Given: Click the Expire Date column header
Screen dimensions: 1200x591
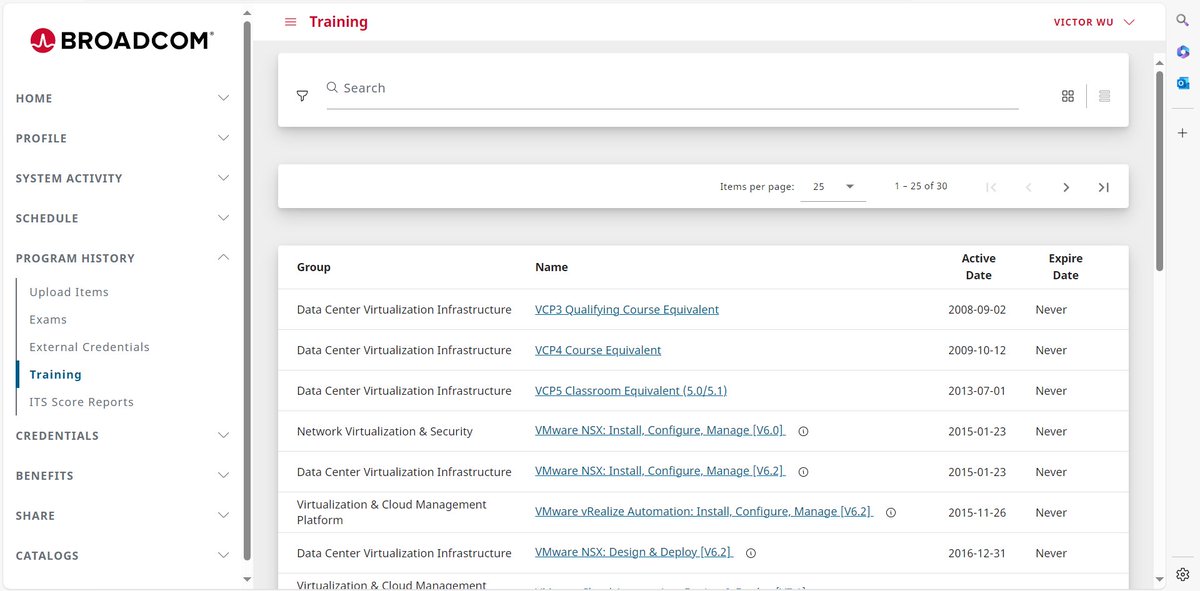Looking at the screenshot, I should [1065, 267].
